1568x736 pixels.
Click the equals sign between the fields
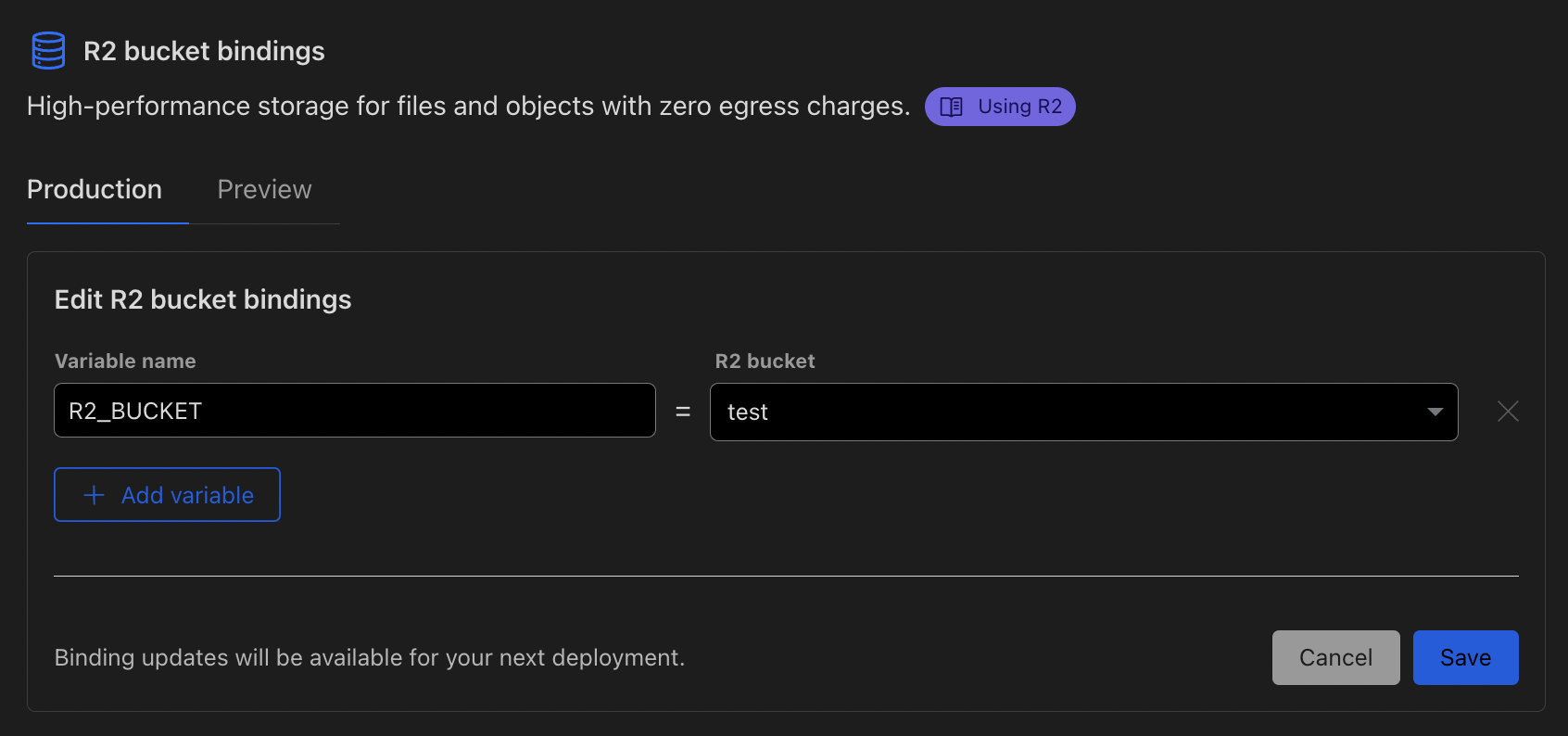[683, 412]
